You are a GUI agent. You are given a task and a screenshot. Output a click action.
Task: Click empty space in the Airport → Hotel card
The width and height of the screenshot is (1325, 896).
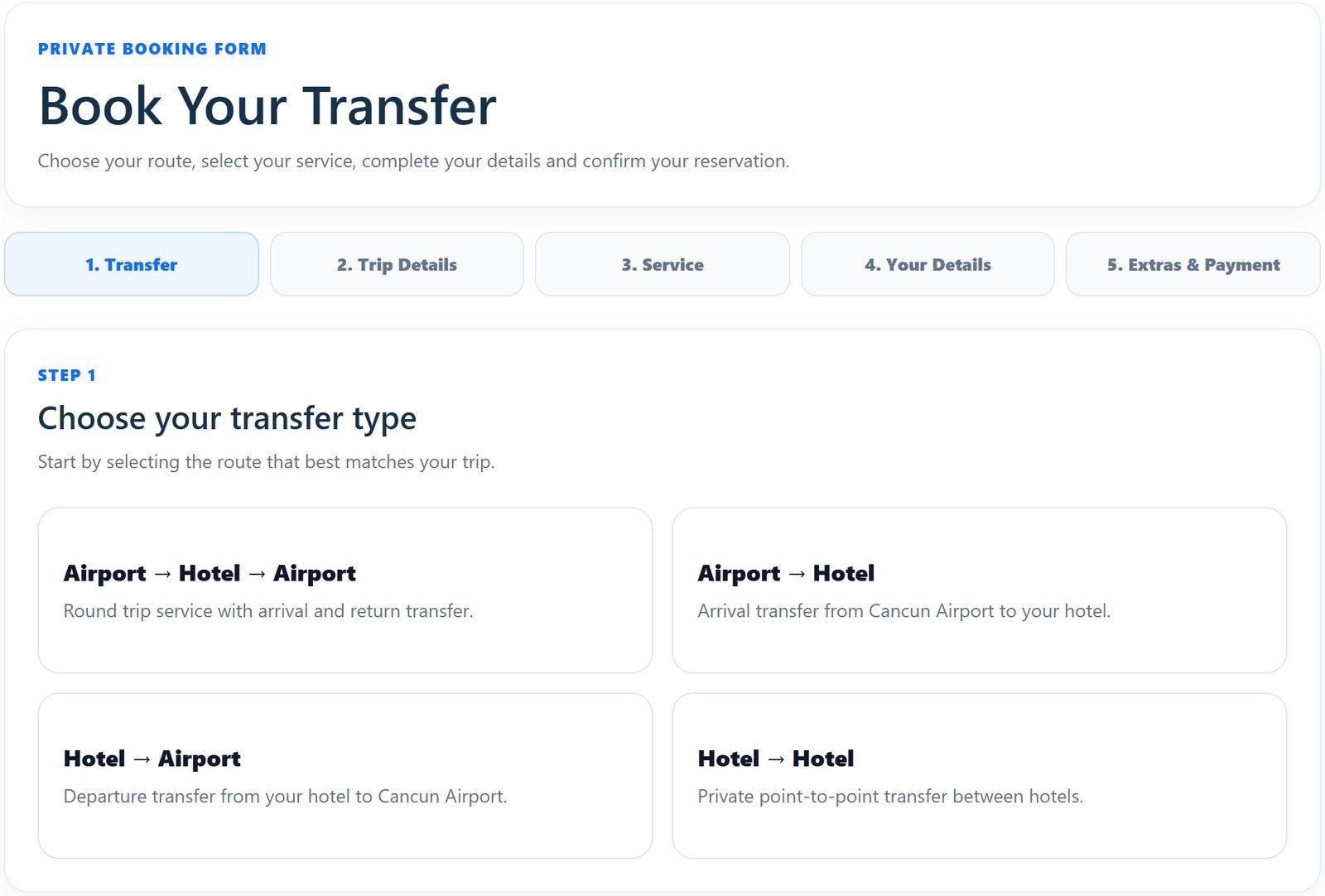(1159, 547)
